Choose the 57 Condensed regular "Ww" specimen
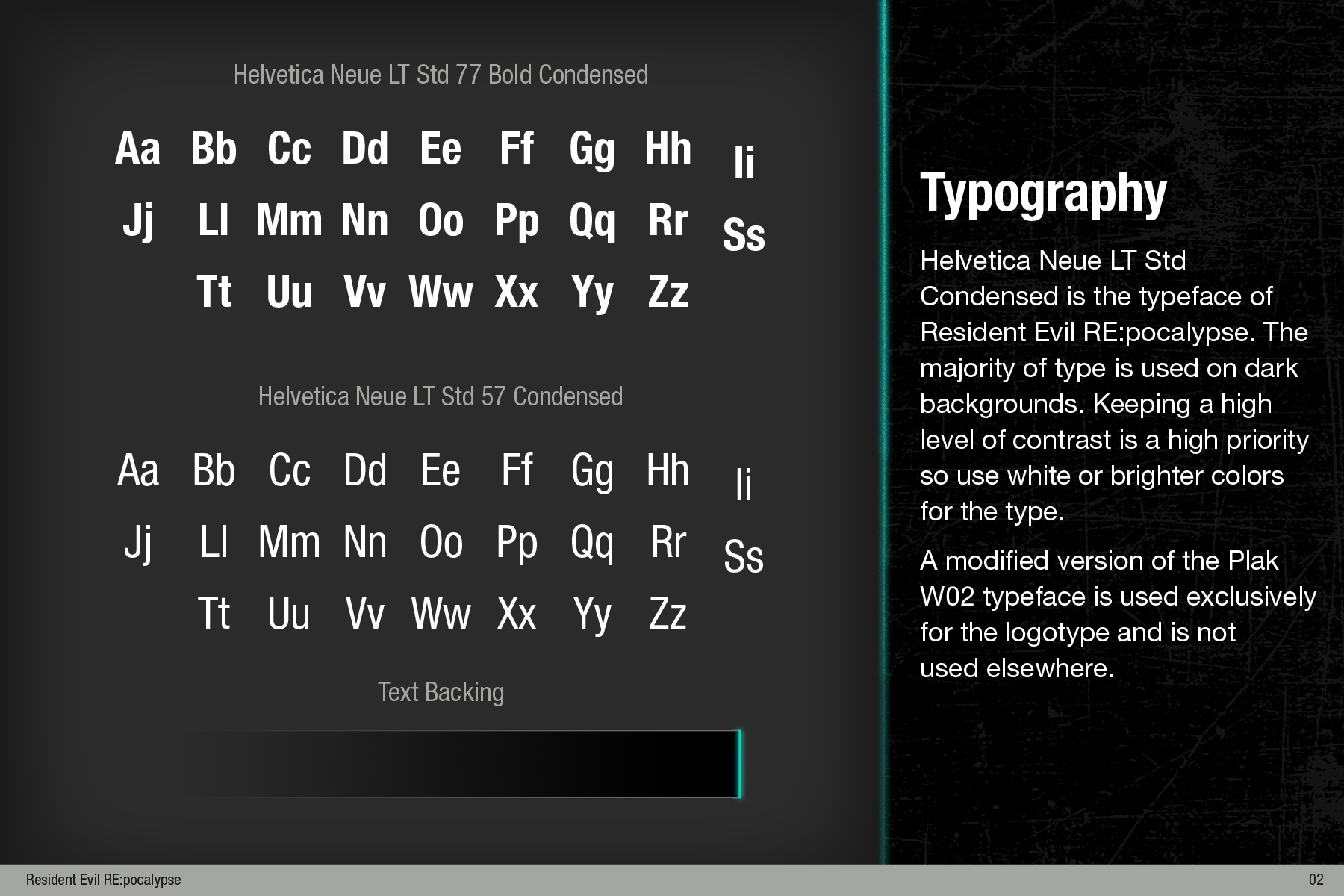 (x=441, y=614)
